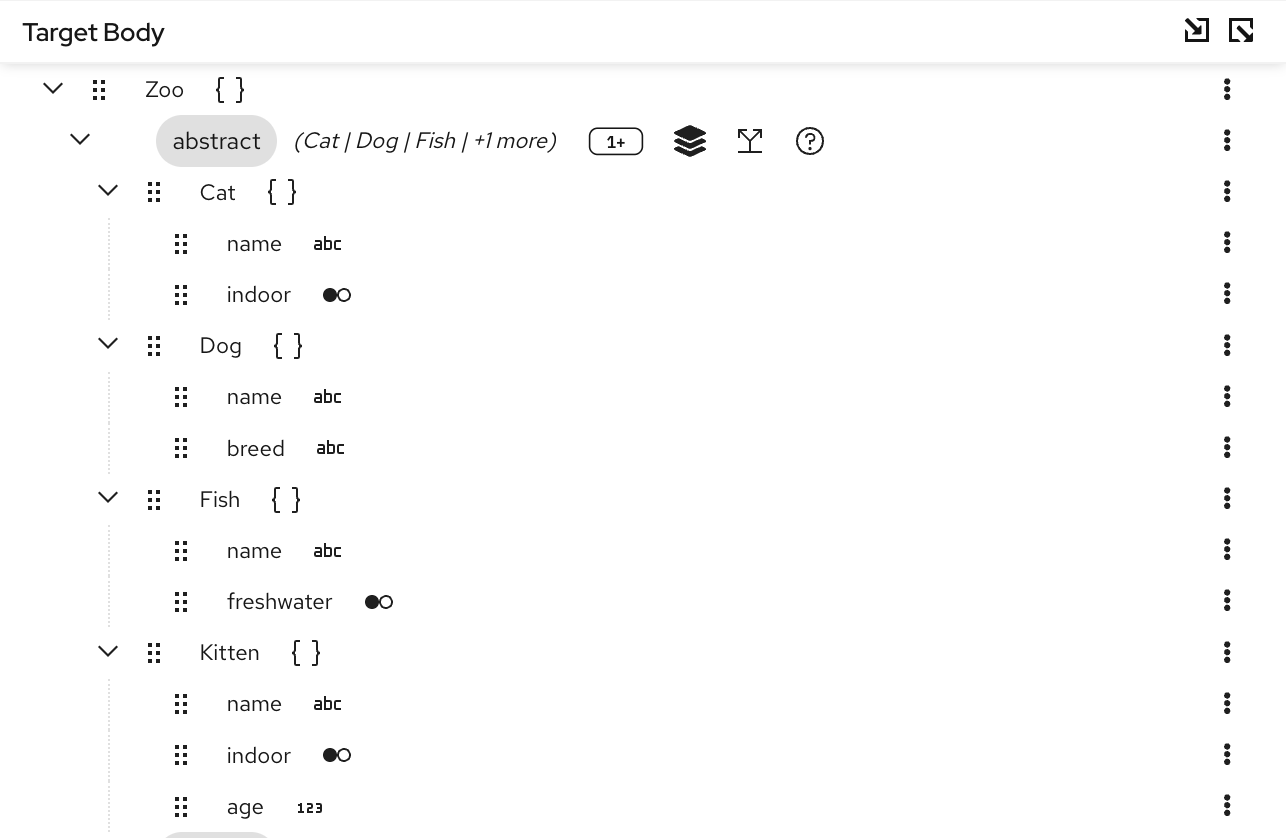
Task: Open kebab menu for Kitten's indoor row
Action: pyautogui.click(x=1227, y=754)
